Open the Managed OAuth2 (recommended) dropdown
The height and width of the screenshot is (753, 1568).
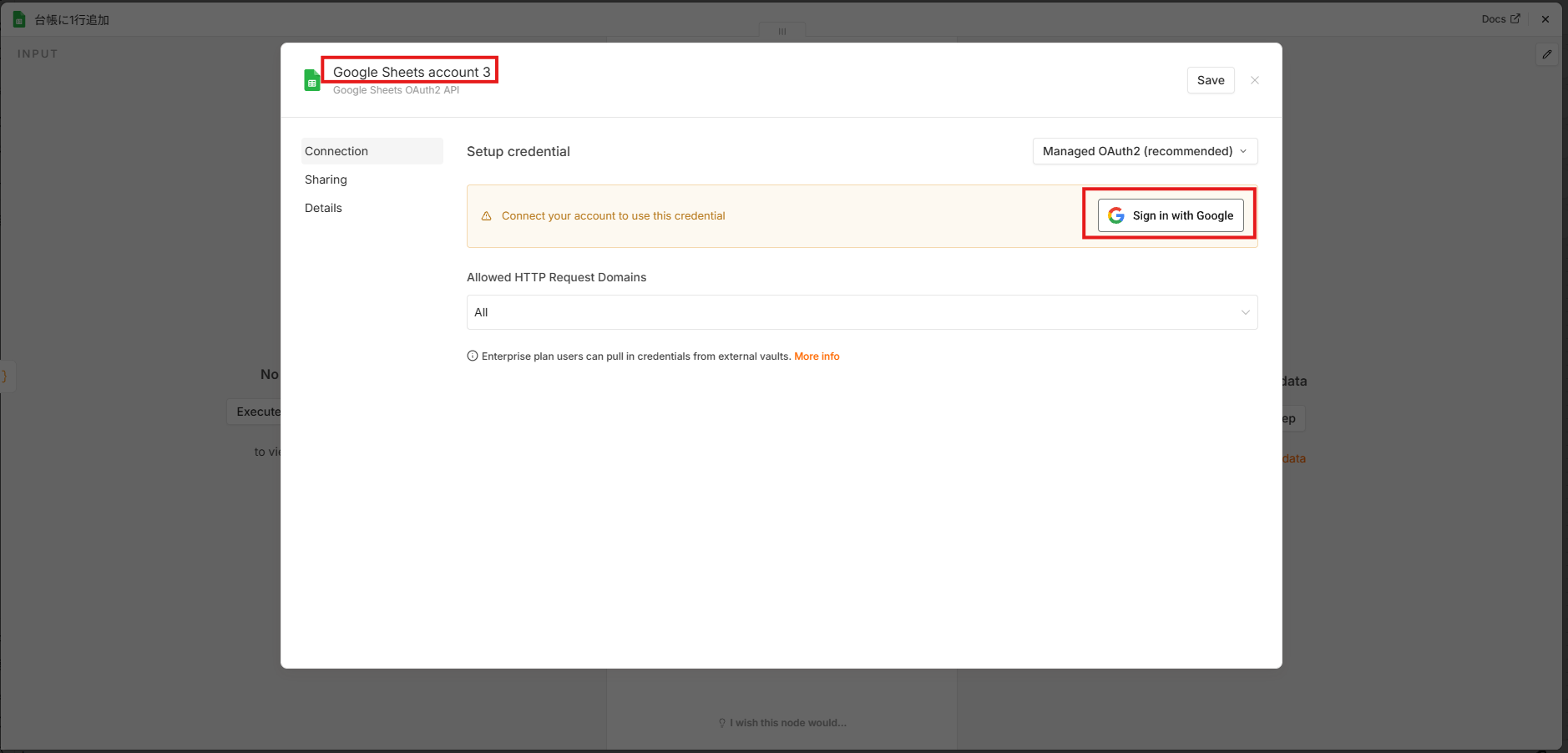tap(1145, 151)
